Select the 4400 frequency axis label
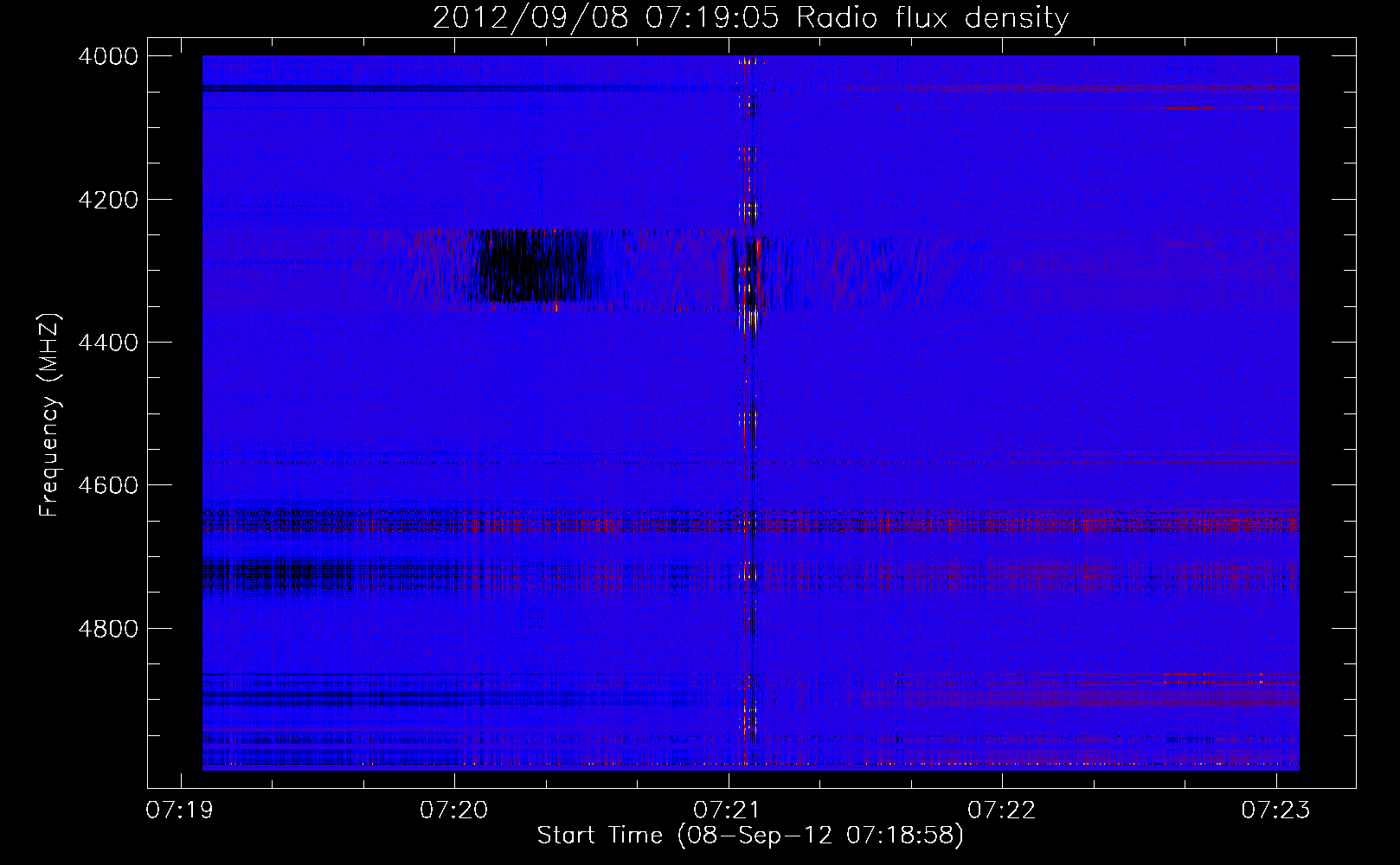This screenshot has width=1400, height=865. pos(107,343)
